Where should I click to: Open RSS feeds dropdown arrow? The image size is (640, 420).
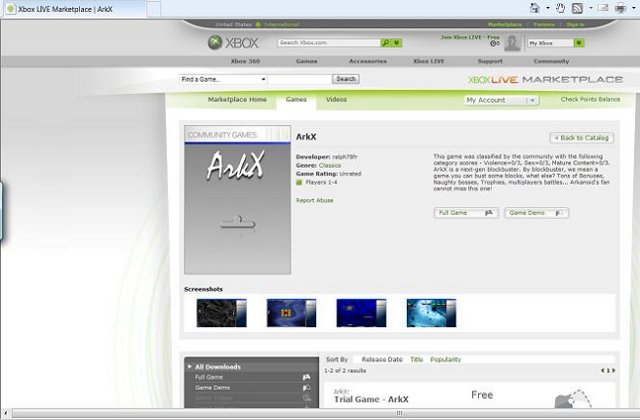pos(591,8)
